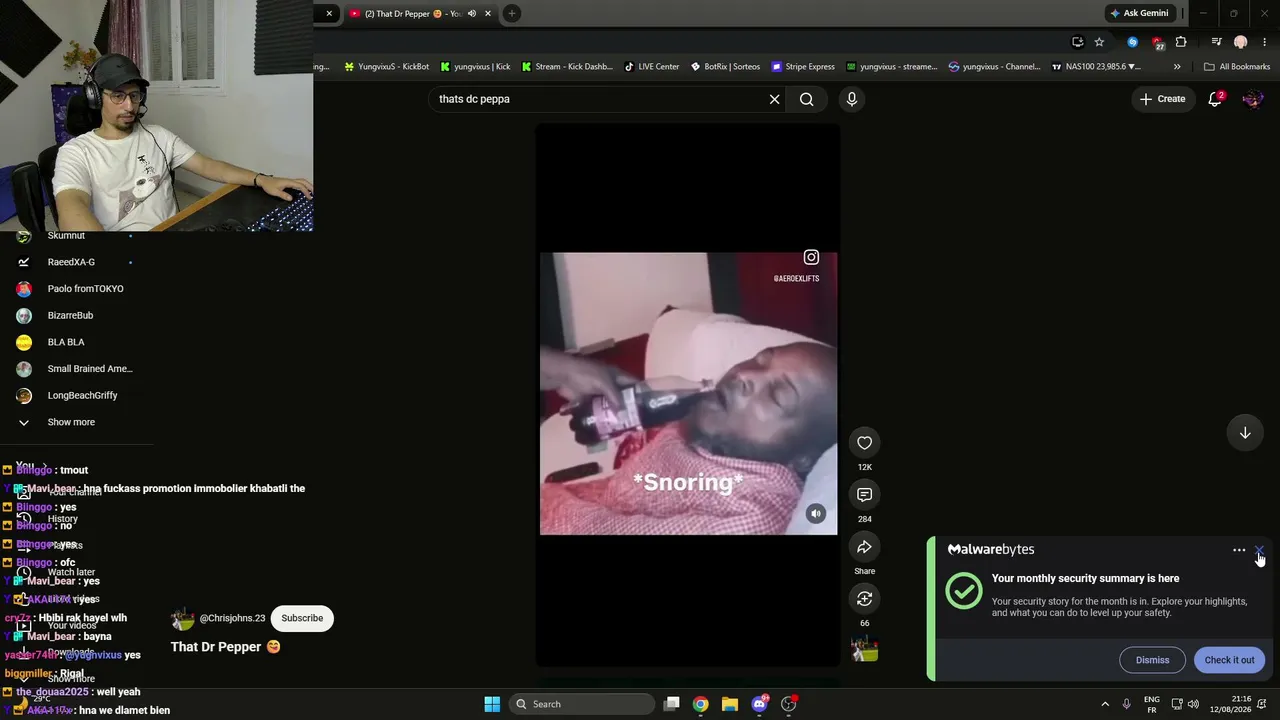Mute the YouTube tab audio

[472, 13]
